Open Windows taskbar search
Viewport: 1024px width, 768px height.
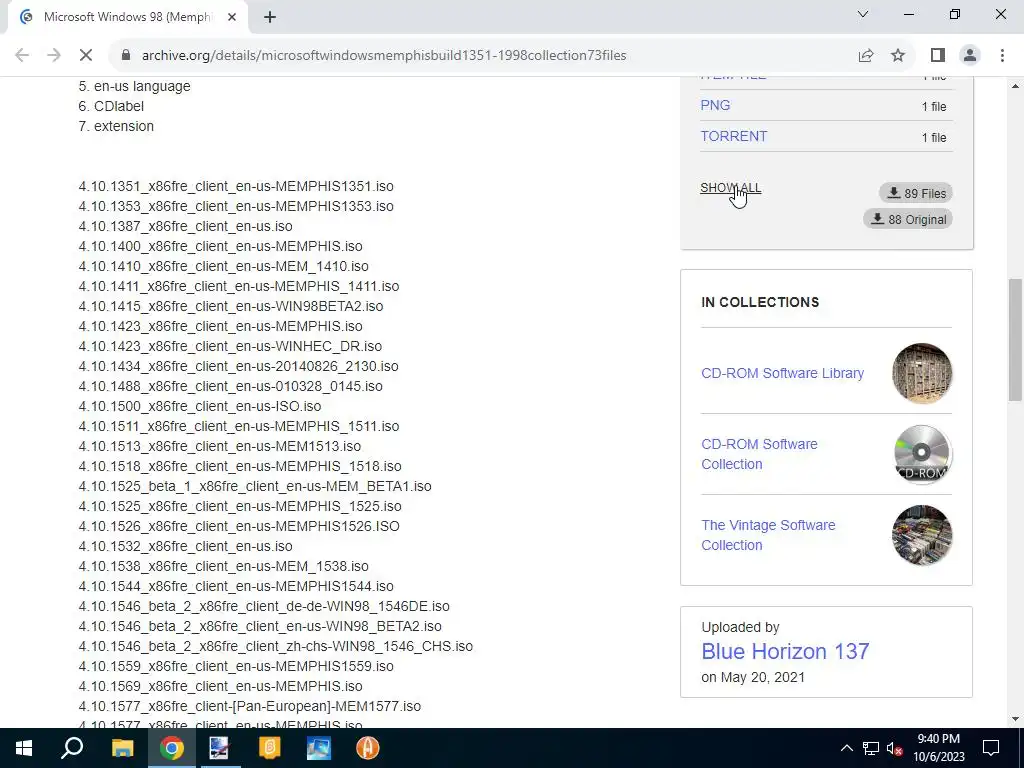coord(72,748)
